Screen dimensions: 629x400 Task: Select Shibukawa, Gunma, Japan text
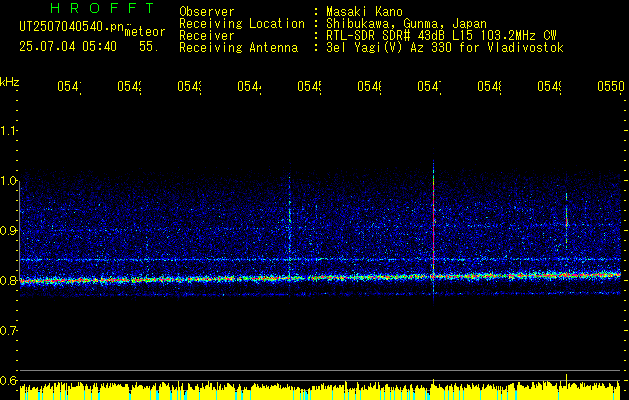pyautogui.click(x=406, y=23)
